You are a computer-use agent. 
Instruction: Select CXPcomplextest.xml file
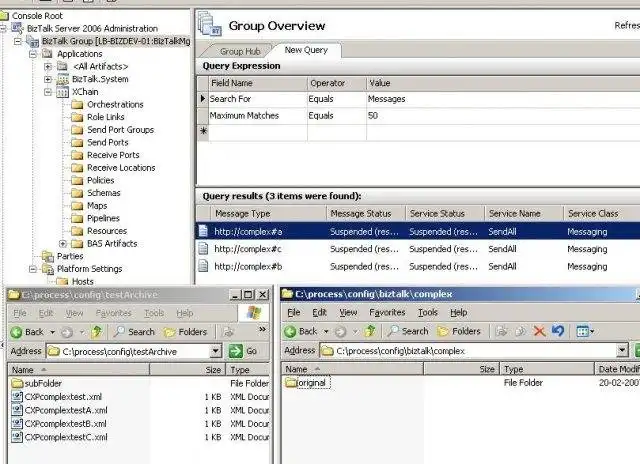pyautogui.click(x=63, y=397)
